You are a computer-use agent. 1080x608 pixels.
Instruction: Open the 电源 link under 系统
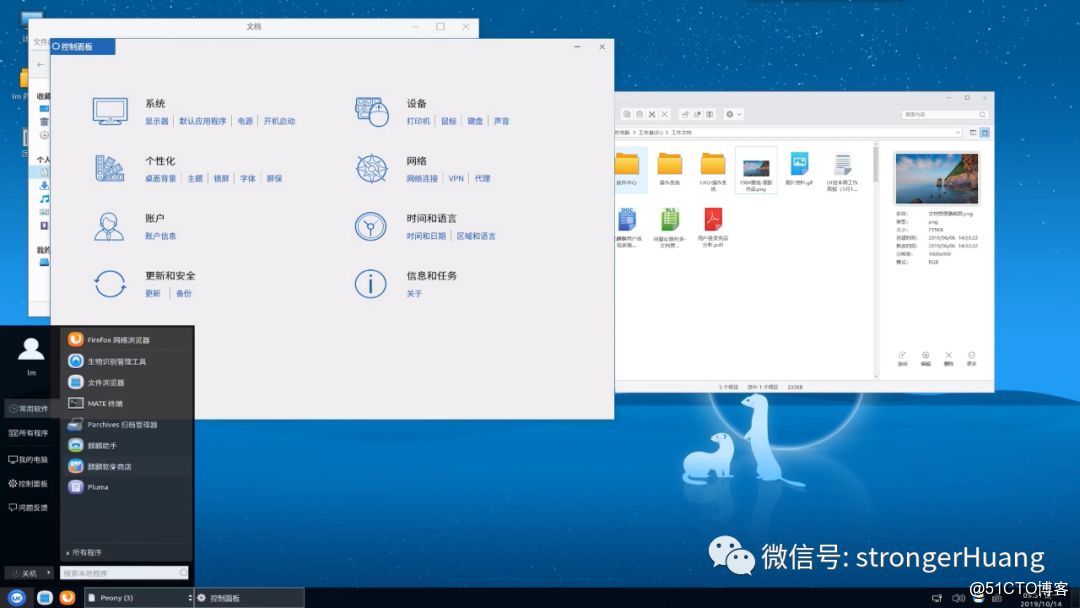click(245, 121)
